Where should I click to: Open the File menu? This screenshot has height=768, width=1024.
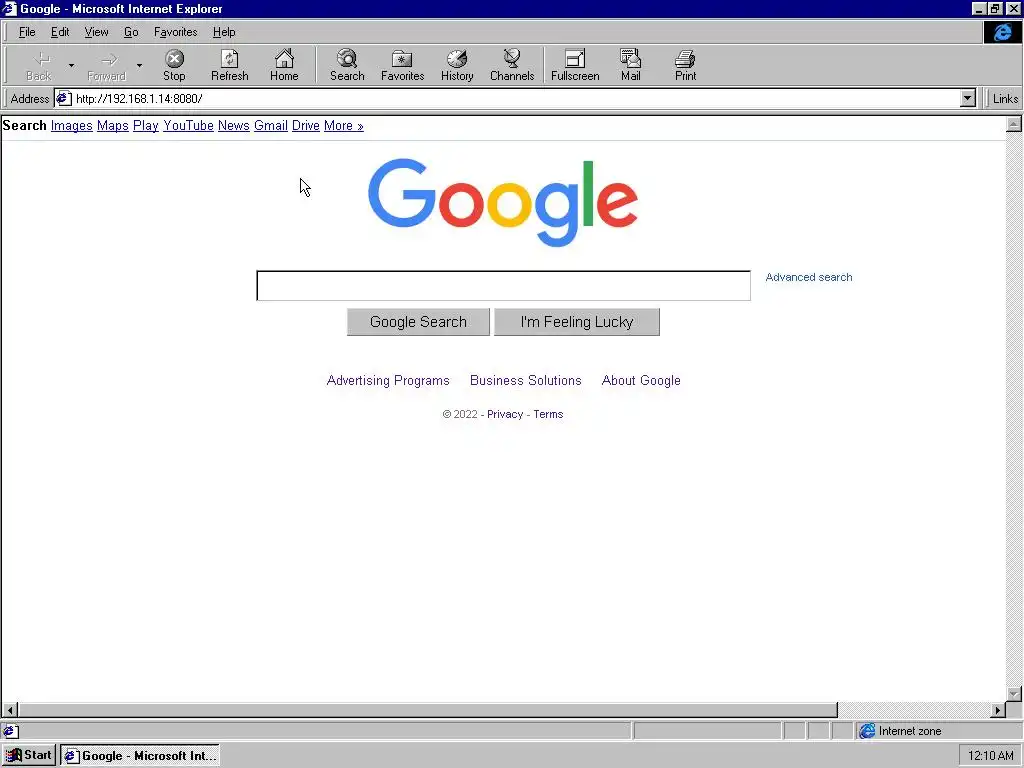pyautogui.click(x=27, y=32)
